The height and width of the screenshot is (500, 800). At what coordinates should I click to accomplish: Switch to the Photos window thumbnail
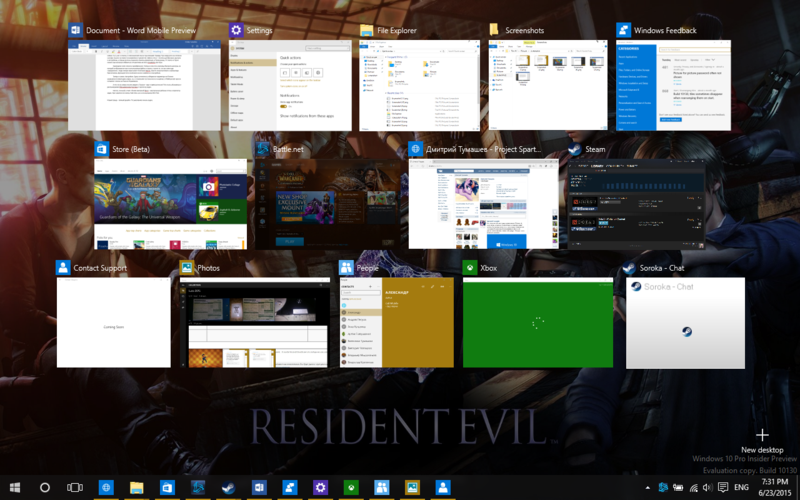(x=255, y=322)
